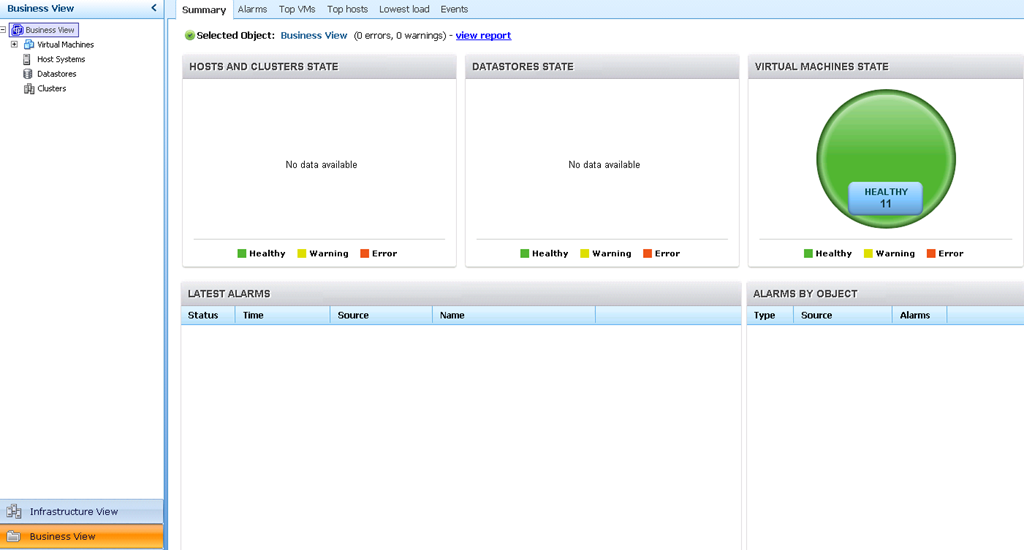Viewport: 1024px width, 550px height.
Task: Click the green Healthy swatch under Datastores State
Action: click(x=525, y=254)
